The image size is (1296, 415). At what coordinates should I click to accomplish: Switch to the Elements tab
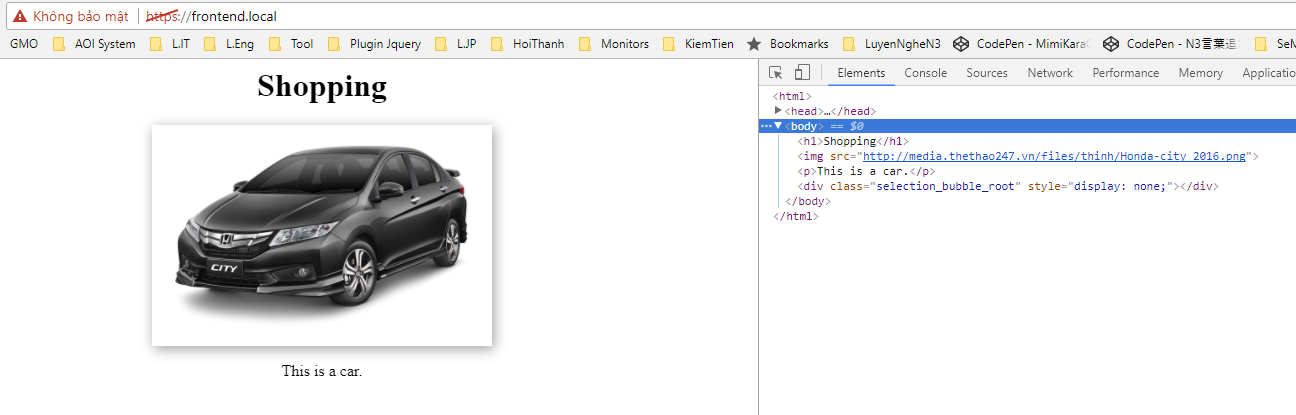tap(861, 73)
